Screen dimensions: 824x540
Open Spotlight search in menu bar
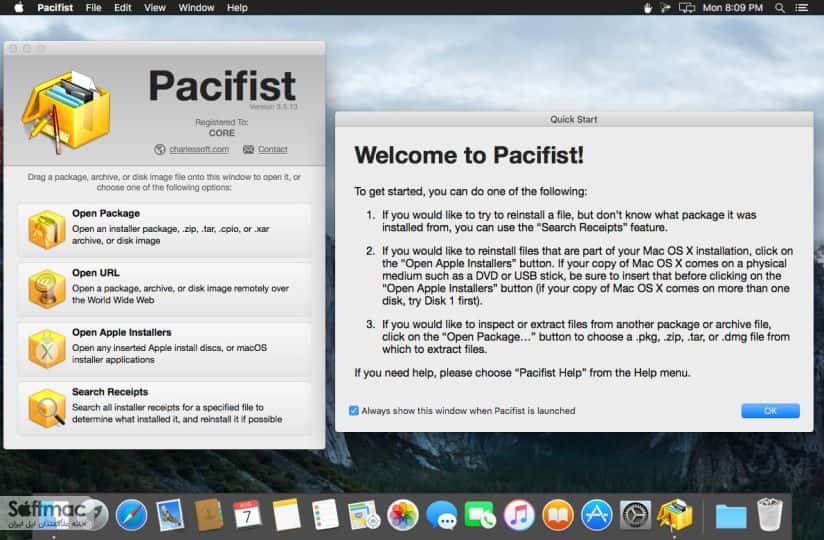tap(780, 8)
